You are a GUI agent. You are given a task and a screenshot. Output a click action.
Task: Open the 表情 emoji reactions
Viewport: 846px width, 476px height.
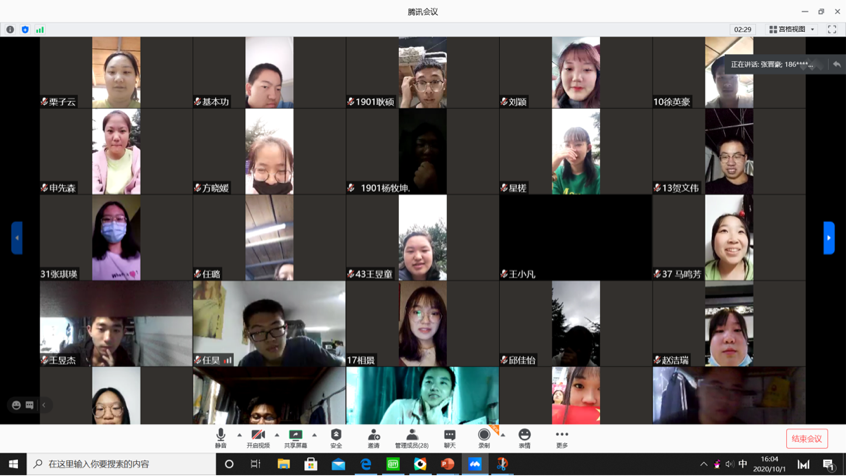(525, 437)
